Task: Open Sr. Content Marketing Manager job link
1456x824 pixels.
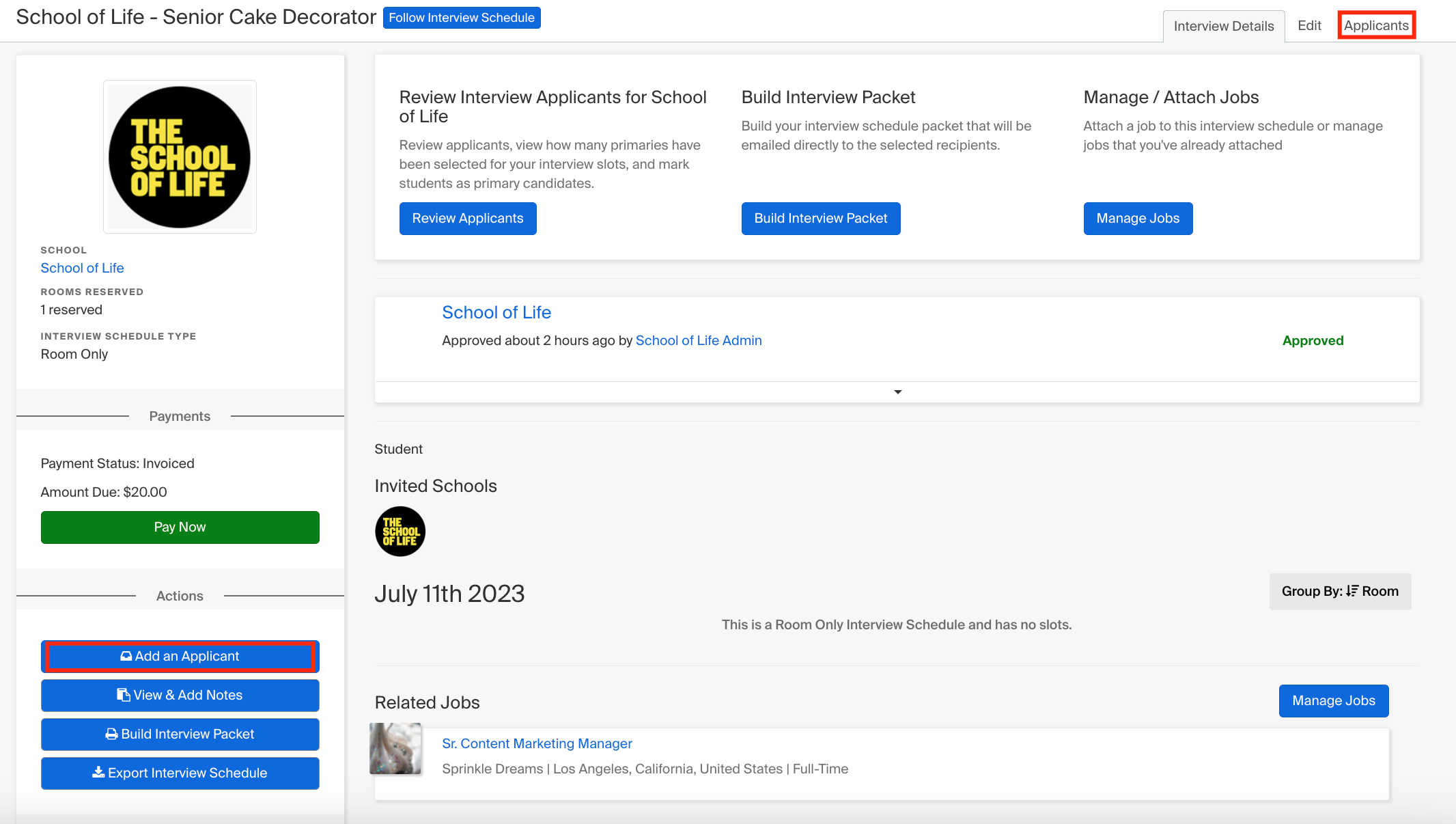Action: [x=537, y=743]
